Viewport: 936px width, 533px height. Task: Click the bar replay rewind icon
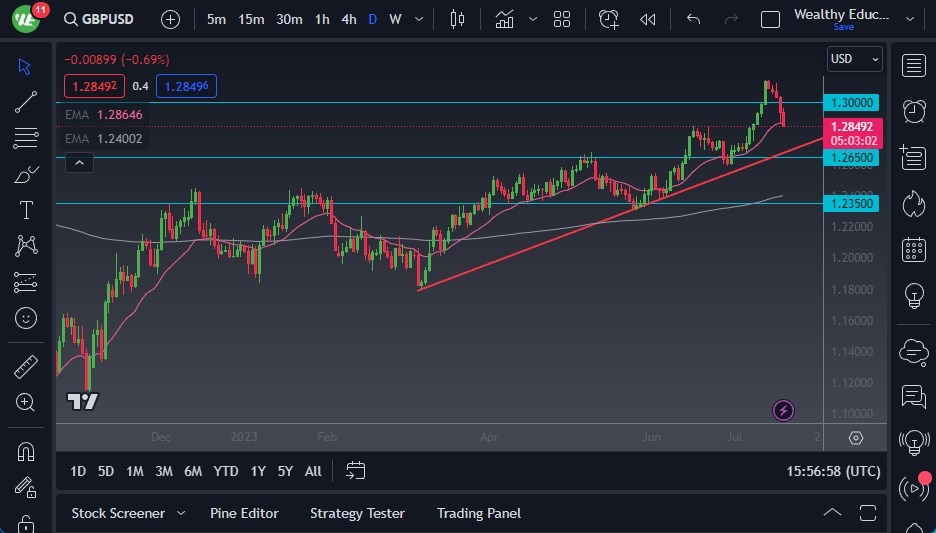tap(648, 19)
